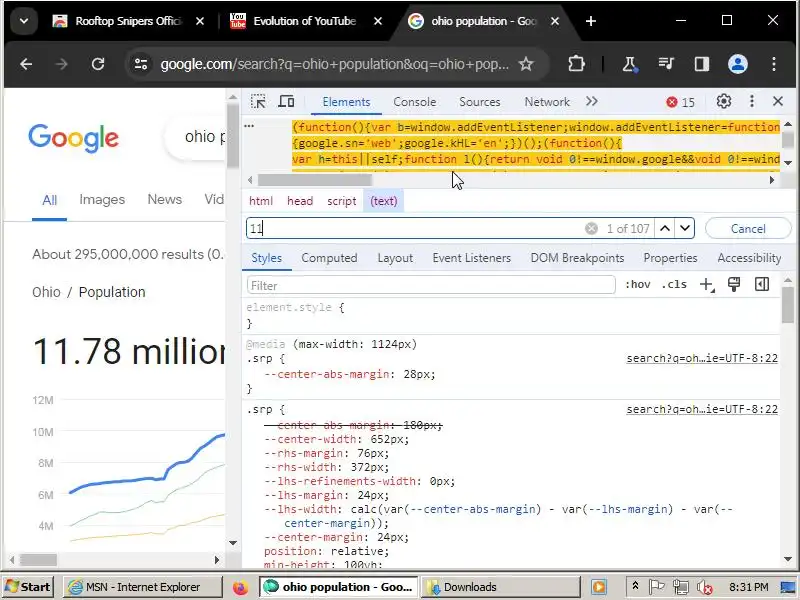This screenshot has width=800, height=600.
Task: Select the News search tab
Action: tap(164, 199)
